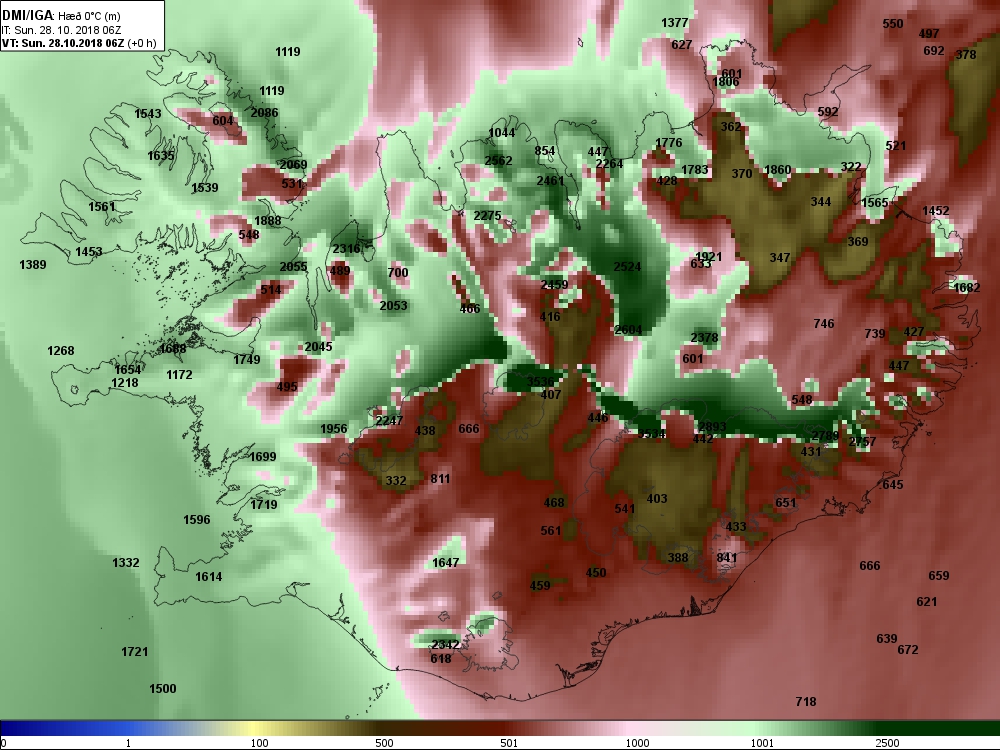Click the map value 1500
The image size is (1000, 750).
coord(163,689)
